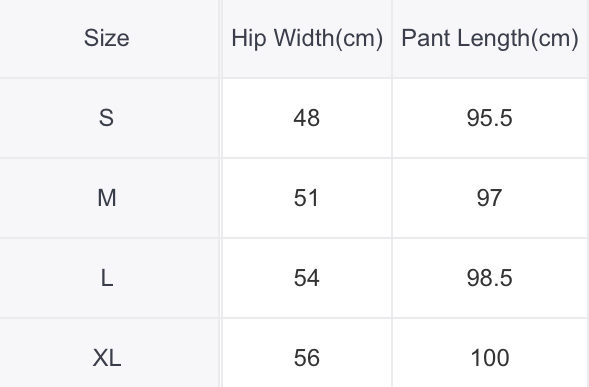Click the word Pant in the header
This screenshot has height=387, width=589.
point(426,38)
